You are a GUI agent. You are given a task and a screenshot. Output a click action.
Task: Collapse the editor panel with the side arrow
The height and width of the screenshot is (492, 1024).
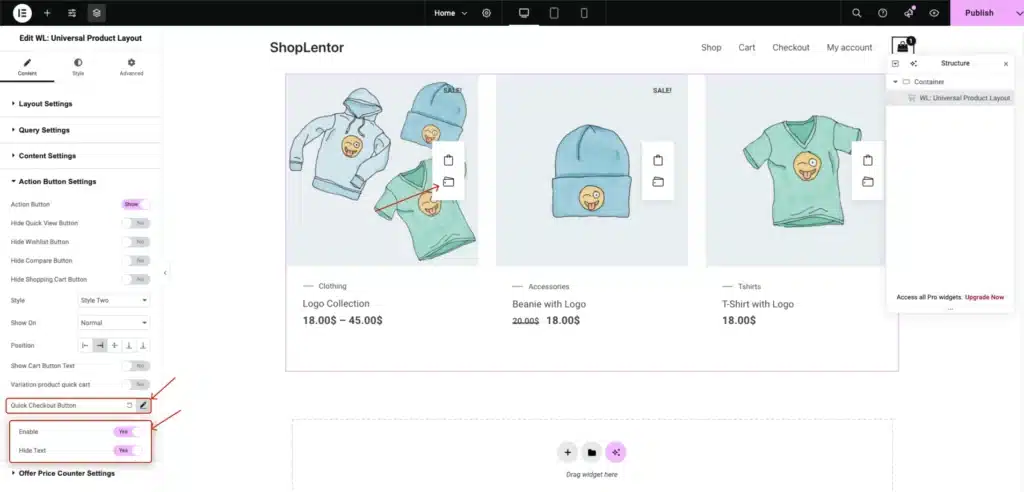point(165,272)
